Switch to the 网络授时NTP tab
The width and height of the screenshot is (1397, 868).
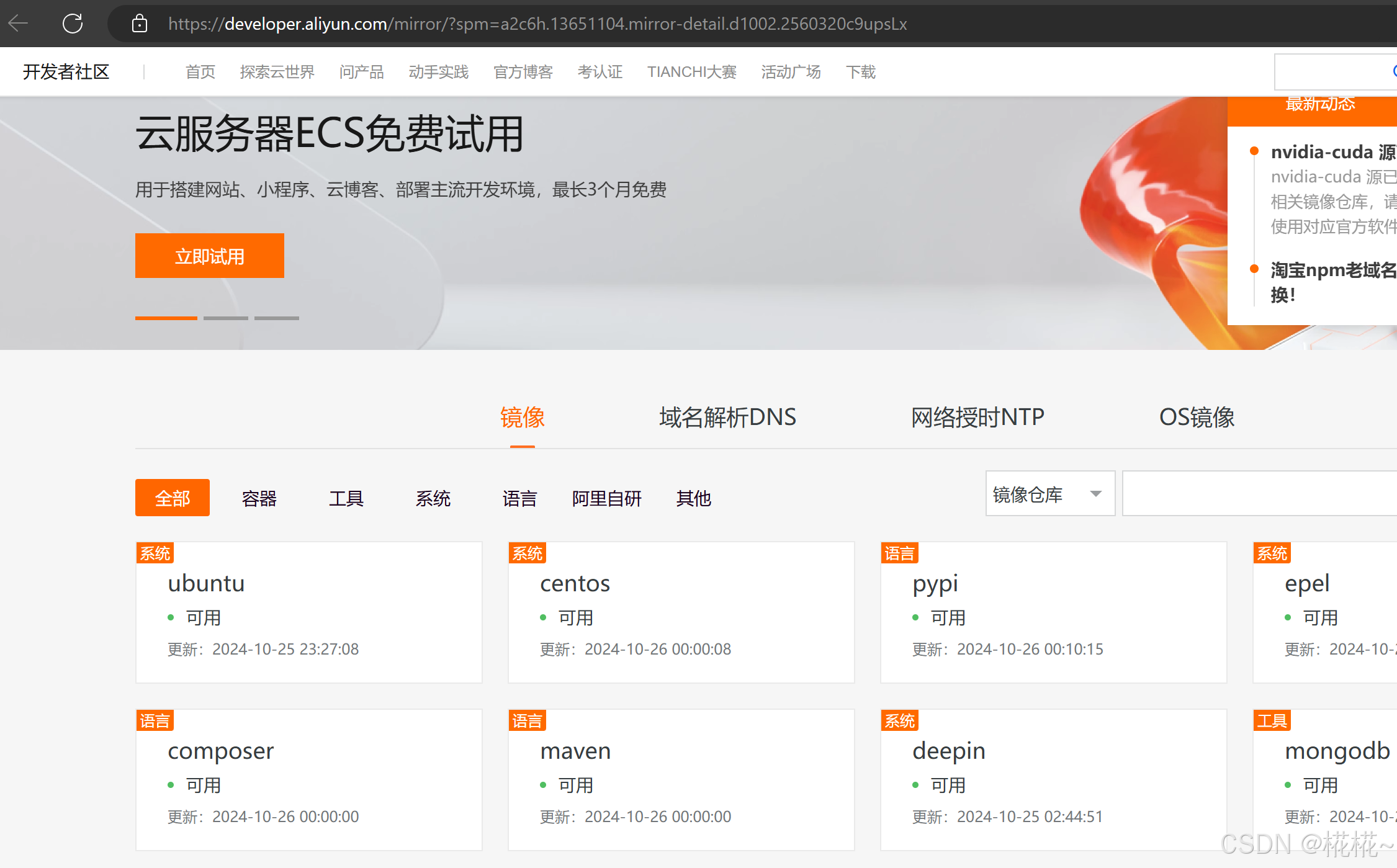pos(977,417)
